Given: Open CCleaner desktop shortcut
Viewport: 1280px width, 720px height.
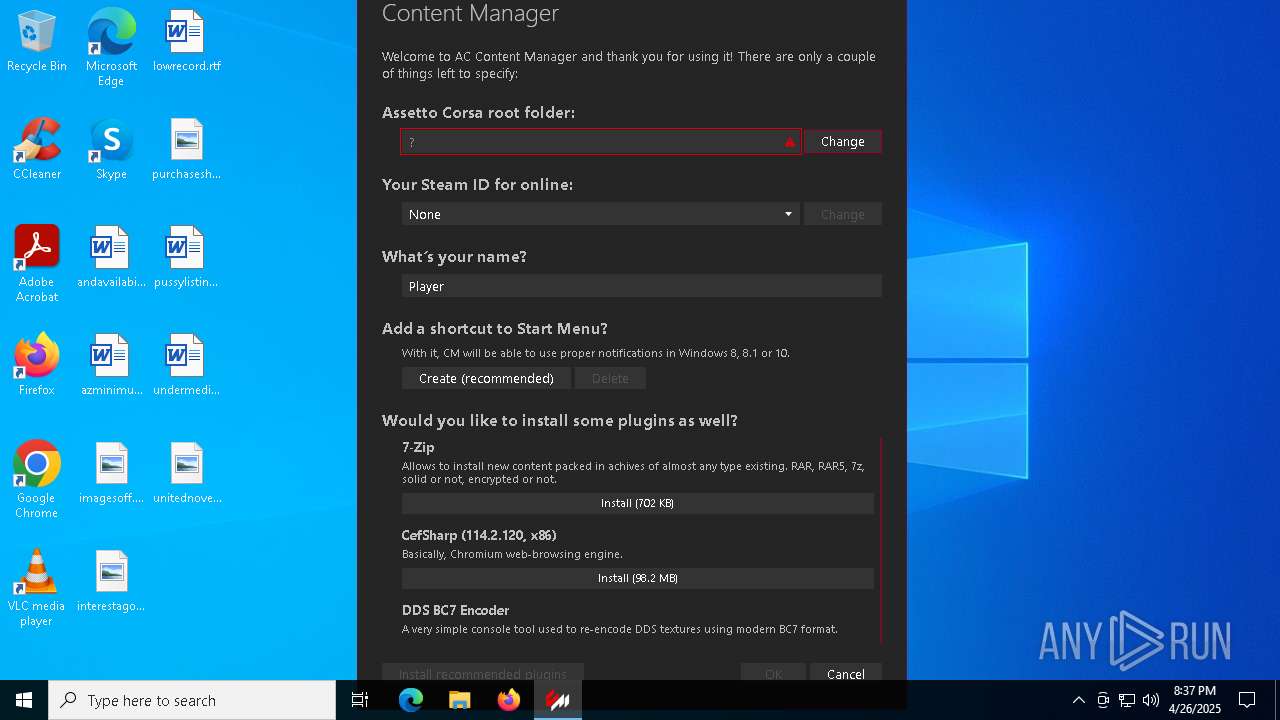Looking at the screenshot, I should tap(37, 149).
